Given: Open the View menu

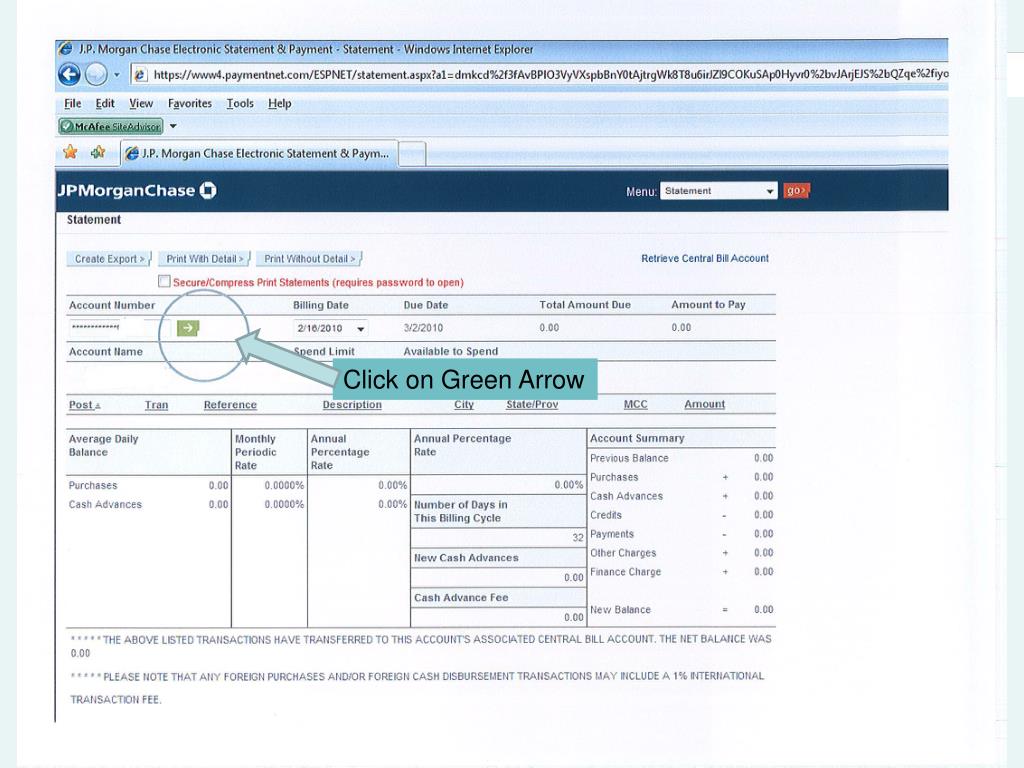Looking at the screenshot, I should tap(140, 103).
